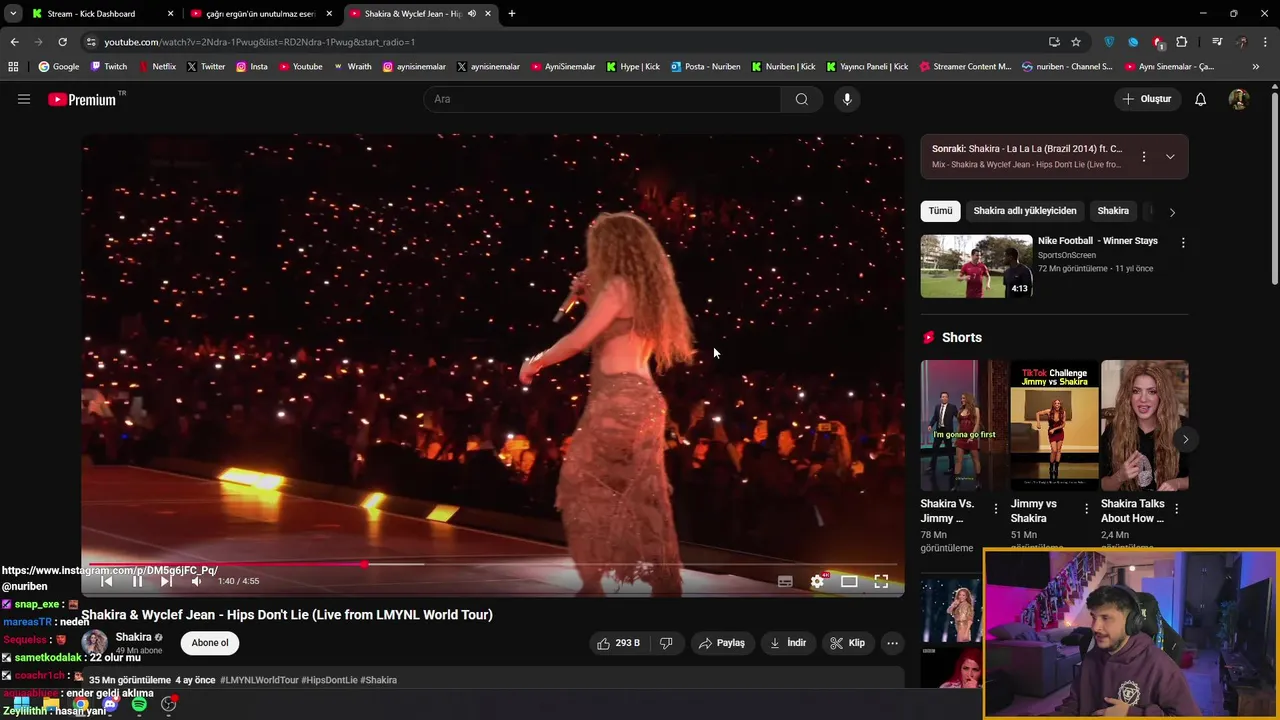Open the Shakira channel name link
Screen dimensions: 1280x720
point(133,637)
